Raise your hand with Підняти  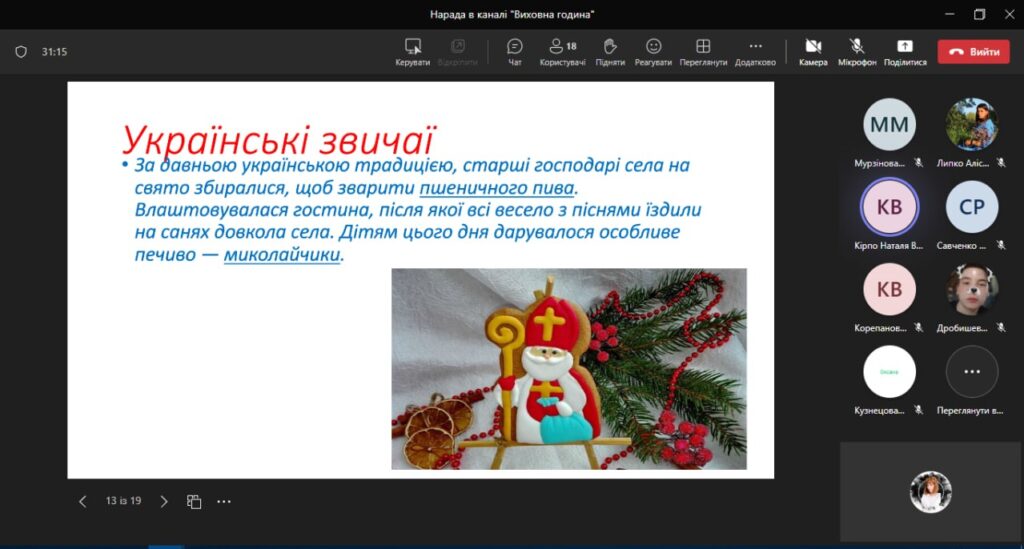[x=610, y=47]
